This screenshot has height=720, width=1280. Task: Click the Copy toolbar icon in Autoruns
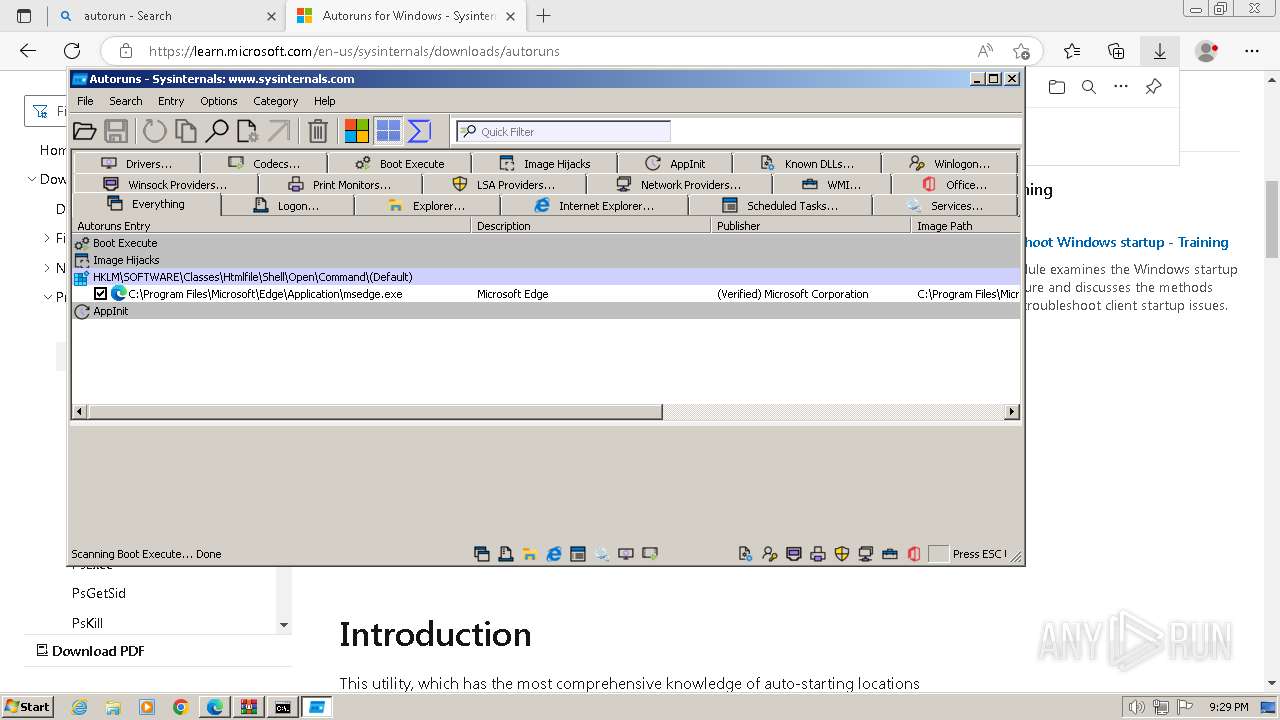click(x=185, y=131)
